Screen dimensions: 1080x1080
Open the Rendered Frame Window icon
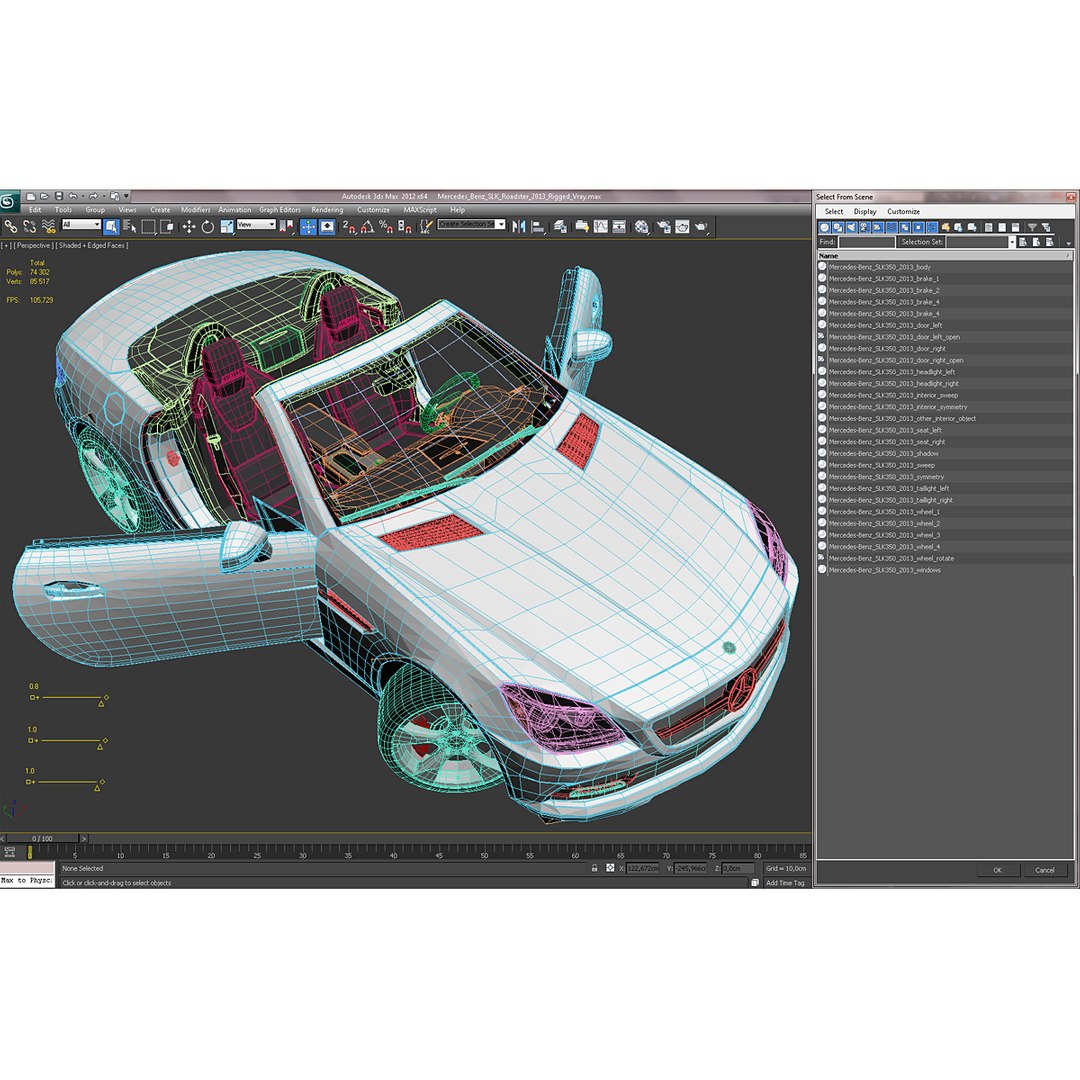pos(682,226)
